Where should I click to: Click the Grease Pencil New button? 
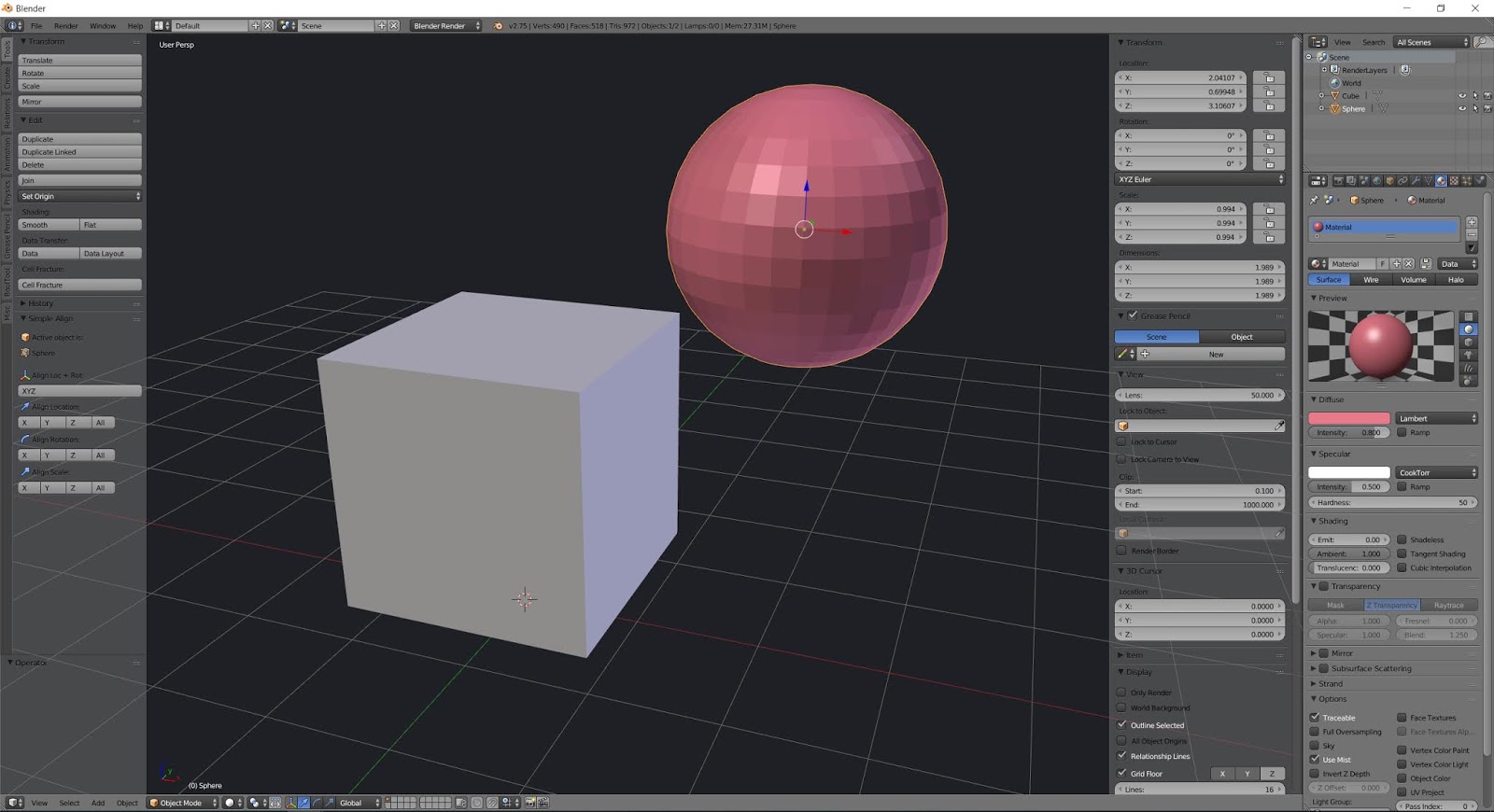[1216, 354]
